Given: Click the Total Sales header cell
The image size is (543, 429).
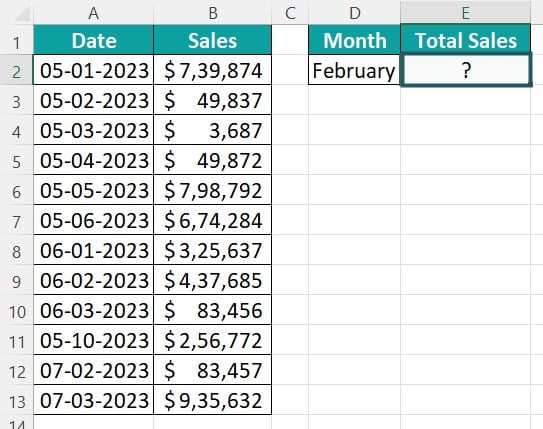Looking at the screenshot, I should click(x=465, y=39).
